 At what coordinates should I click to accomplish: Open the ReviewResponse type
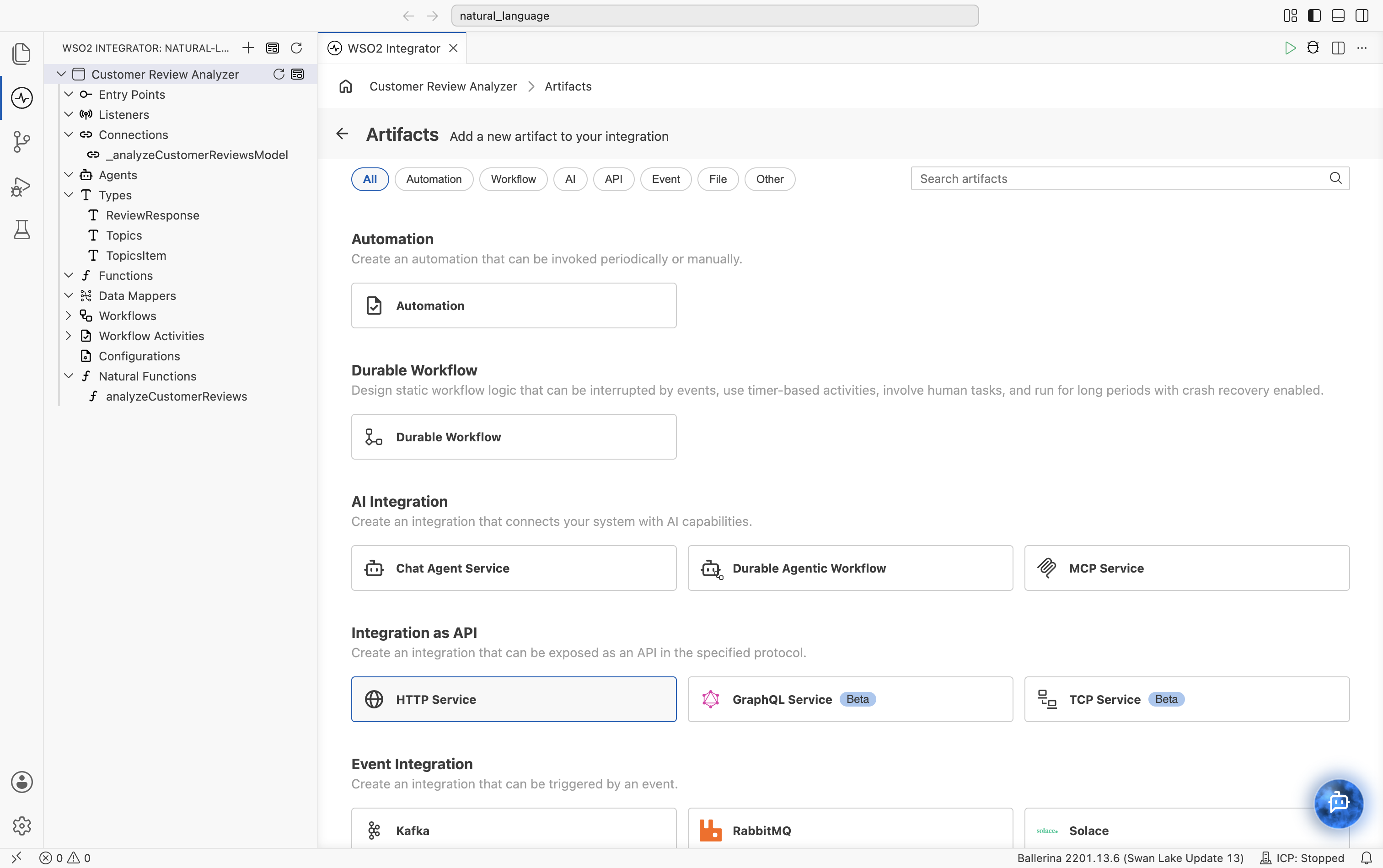(153, 215)
